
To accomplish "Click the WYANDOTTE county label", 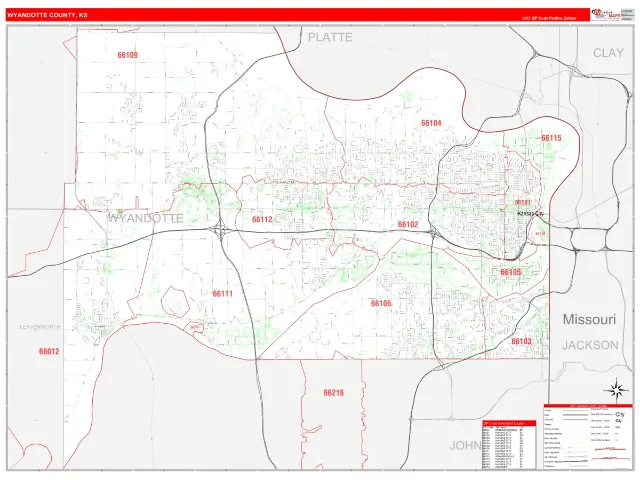I will (x=145, y=218).
